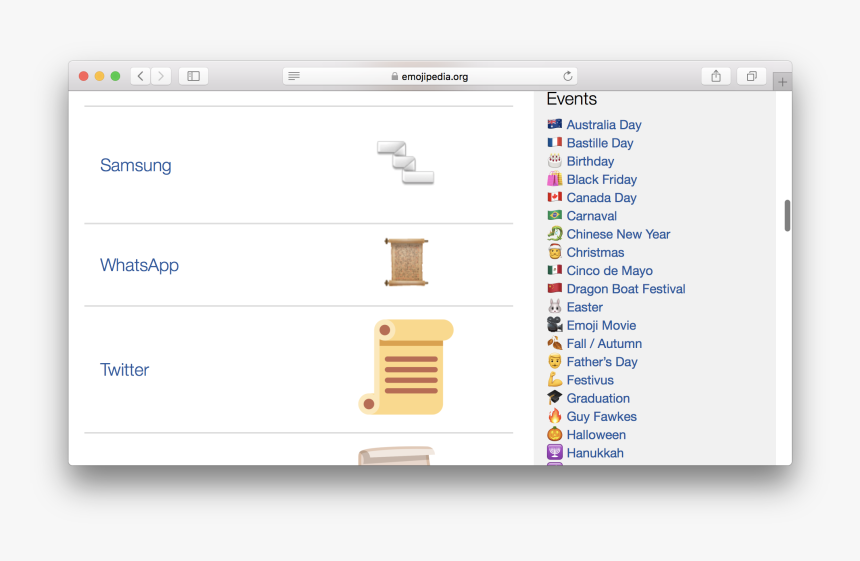
Task: Click the flexed biceps icon
Action: coord(555,379)
